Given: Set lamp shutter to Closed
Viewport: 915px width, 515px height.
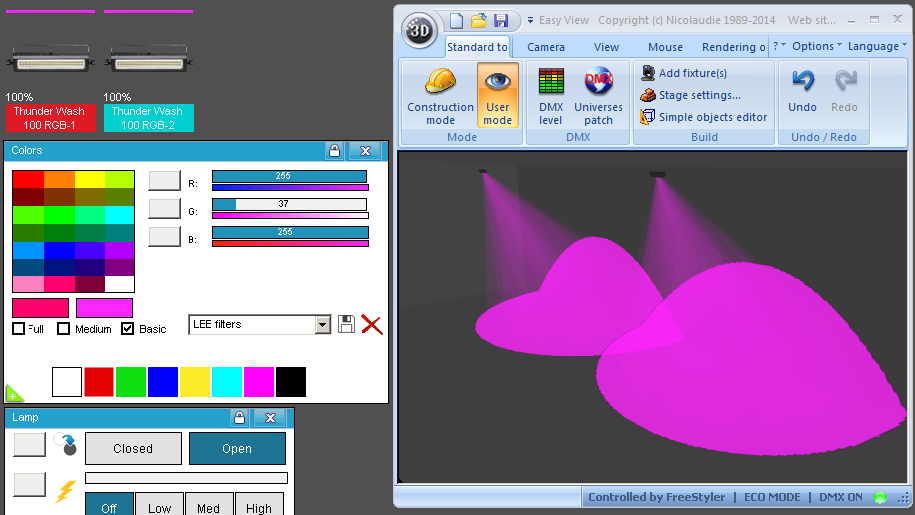Looking at the screenshot, I should point(133,449).
